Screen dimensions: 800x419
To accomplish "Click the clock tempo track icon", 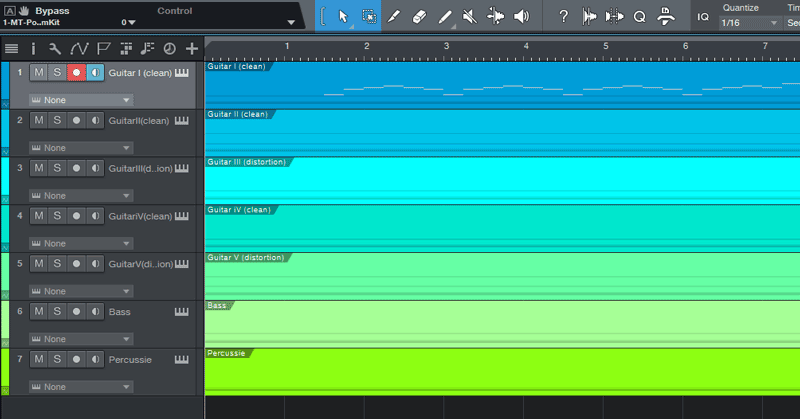I will [x=169, y=48].
